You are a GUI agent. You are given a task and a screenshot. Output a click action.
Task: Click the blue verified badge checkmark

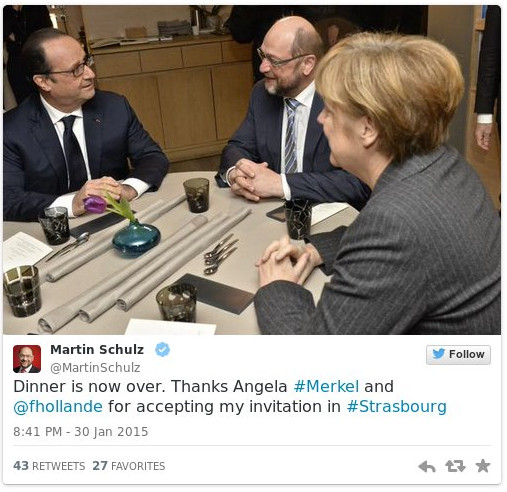pyautogui.click(x=162, y=350)
